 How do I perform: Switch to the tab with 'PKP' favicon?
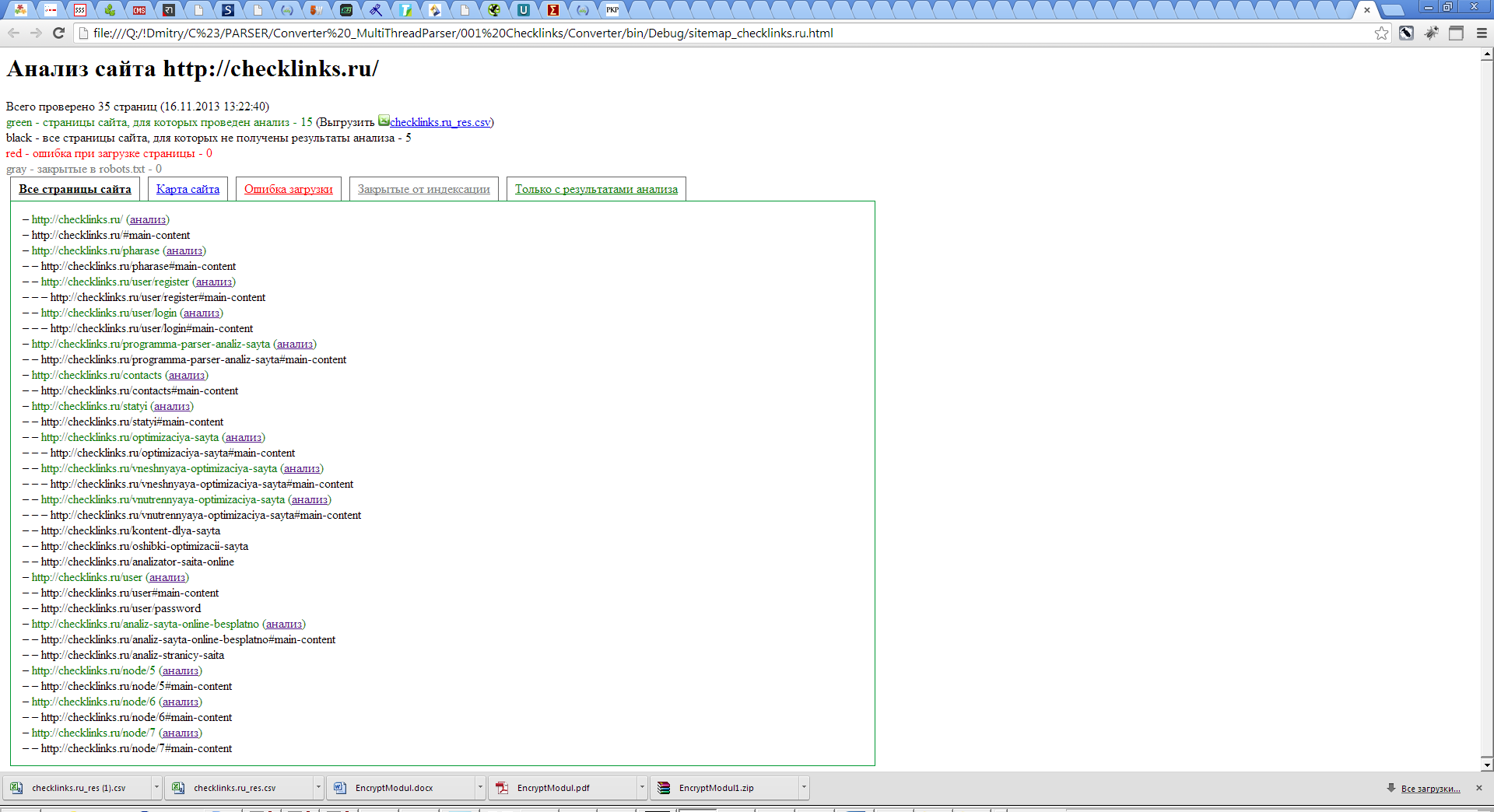pyautogui.click(x=612, y=10)
